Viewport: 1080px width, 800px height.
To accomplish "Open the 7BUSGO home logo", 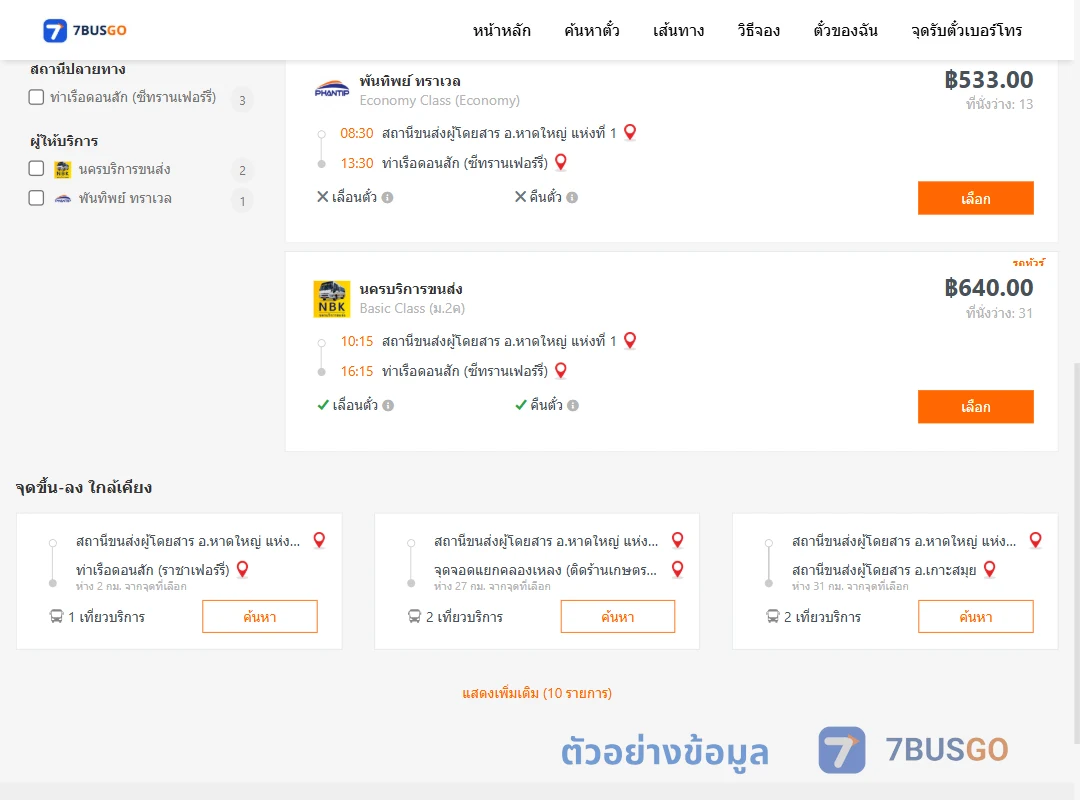I will tap(85, 30).
